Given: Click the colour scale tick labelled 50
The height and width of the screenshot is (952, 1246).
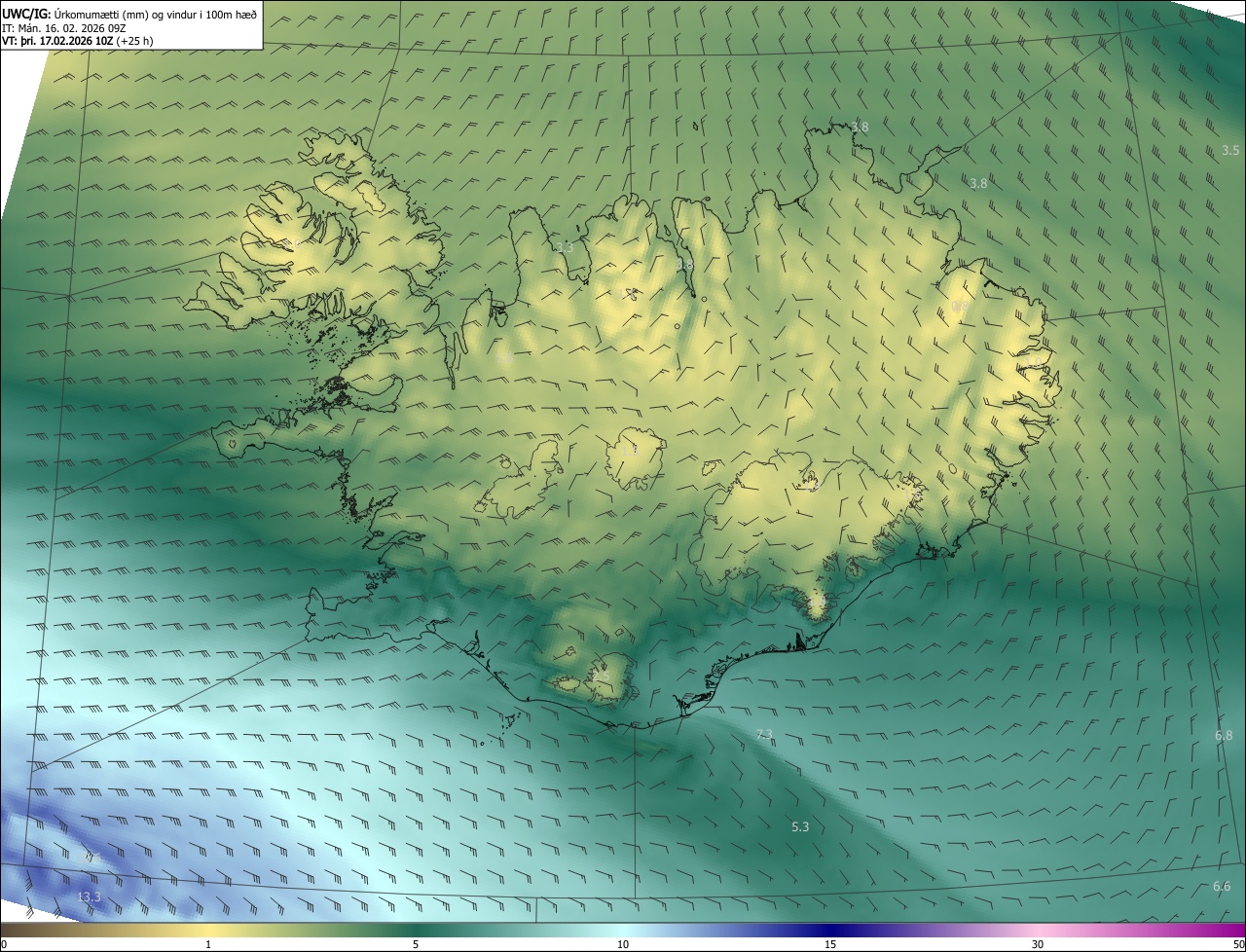Looking at the screenshot, I should click(1238, 944).
